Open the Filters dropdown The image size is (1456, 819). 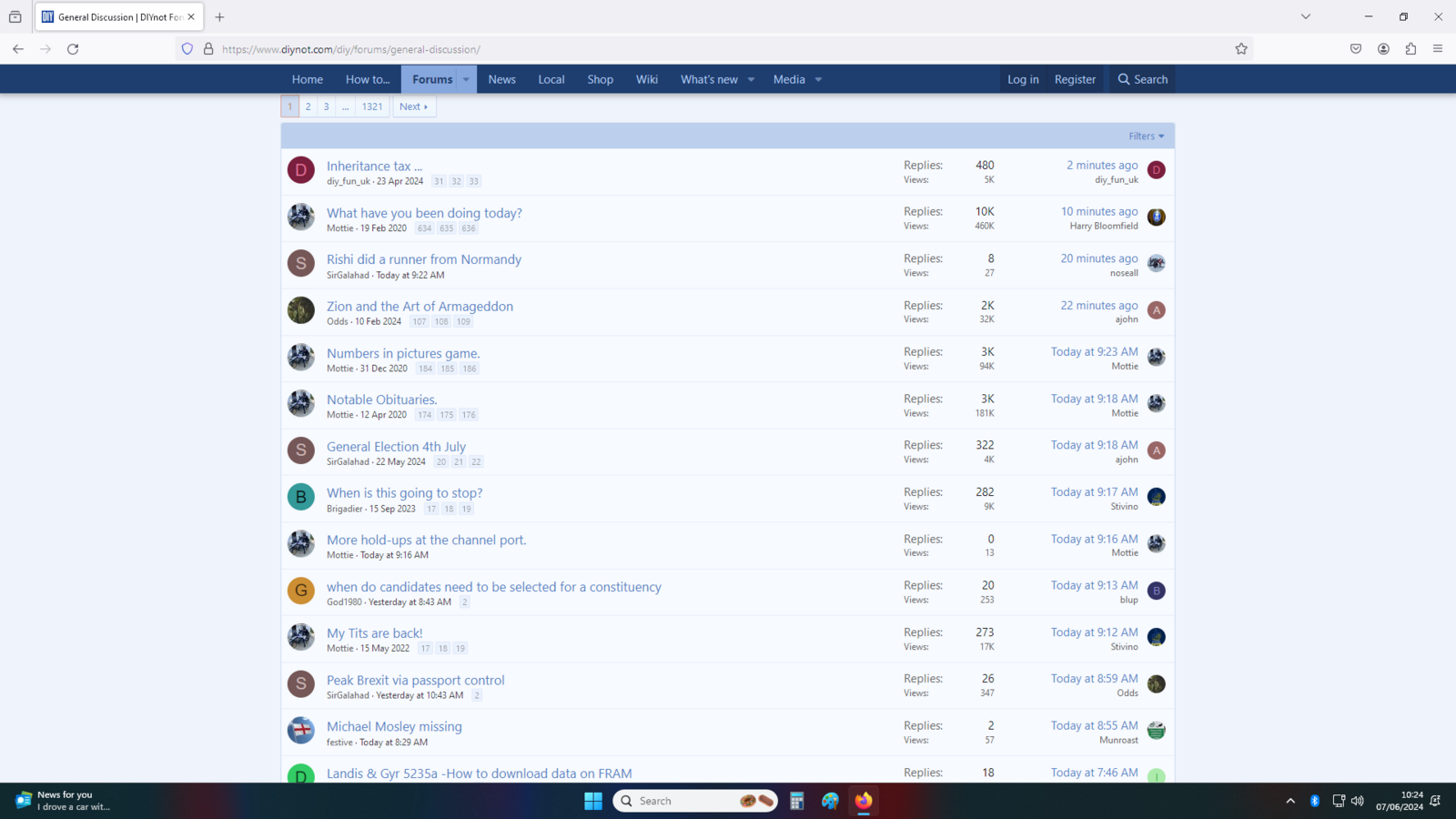1146,136
